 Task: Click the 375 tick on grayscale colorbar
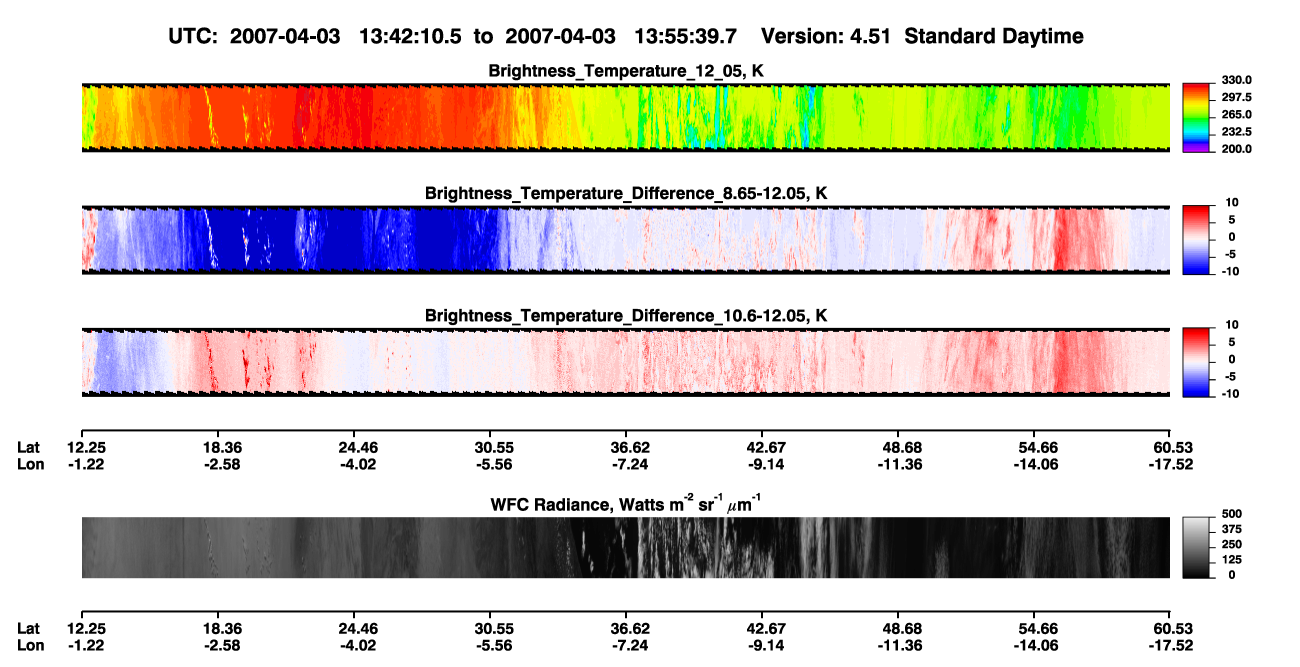[1232, 529]
